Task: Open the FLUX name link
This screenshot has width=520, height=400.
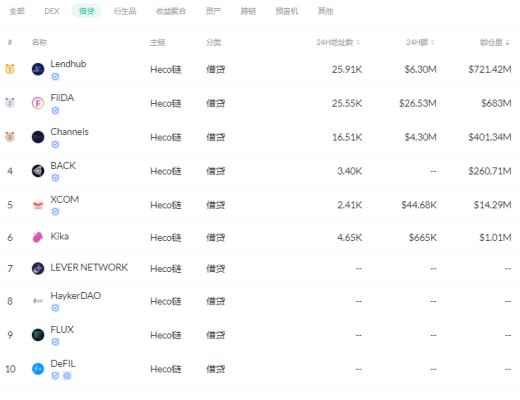Action: [x=62, y=329]
